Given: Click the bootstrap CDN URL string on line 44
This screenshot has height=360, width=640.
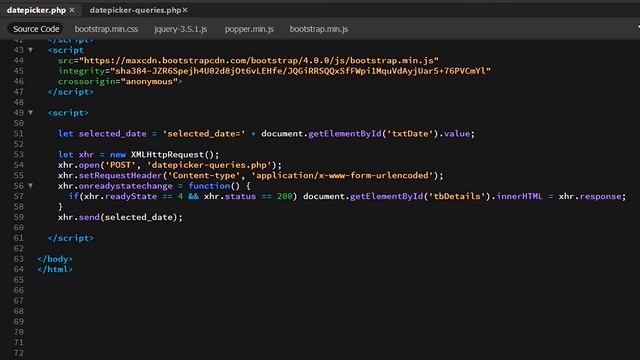Looking at the screenshot, I should 259,60.
